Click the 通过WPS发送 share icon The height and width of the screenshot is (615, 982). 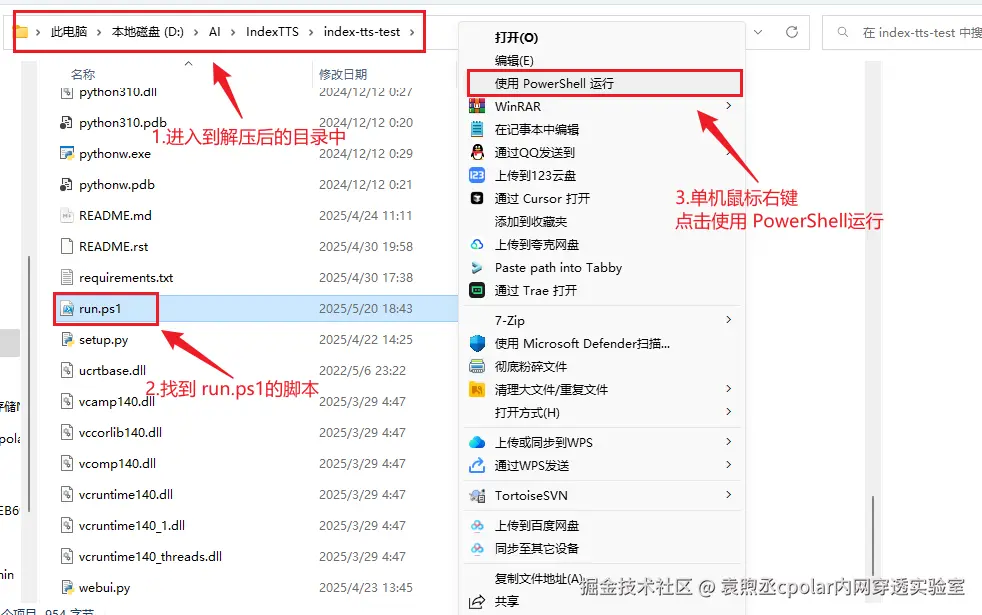(477, 465)
